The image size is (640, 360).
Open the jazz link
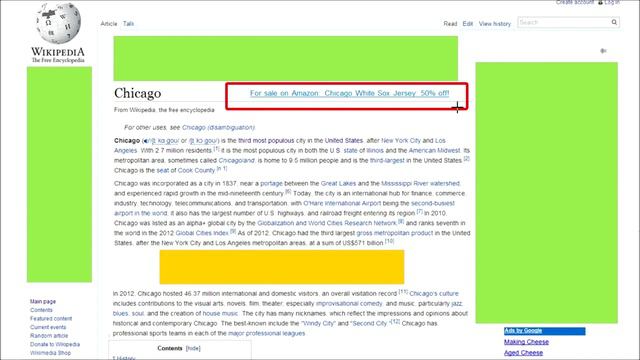tap(457, 304)
